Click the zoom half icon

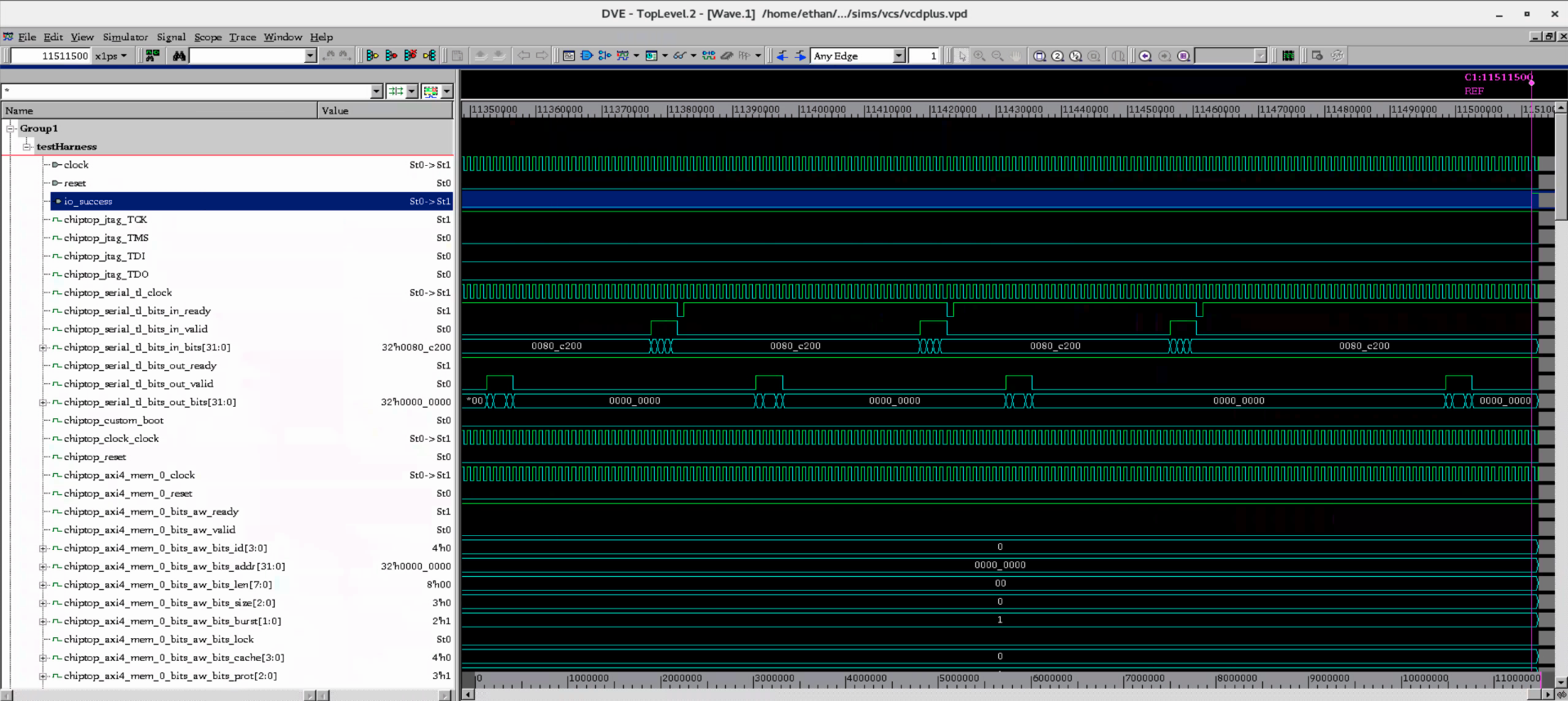[x=1075, y=56]
